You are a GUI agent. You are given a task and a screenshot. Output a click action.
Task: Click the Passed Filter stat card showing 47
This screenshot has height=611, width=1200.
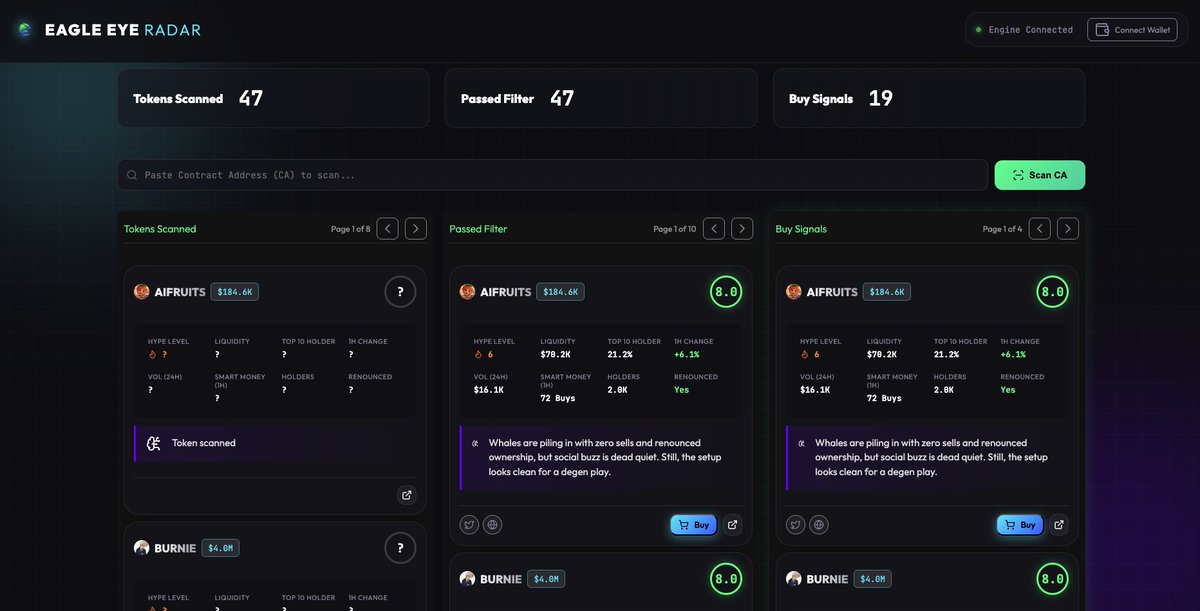[x=600, y=98]
